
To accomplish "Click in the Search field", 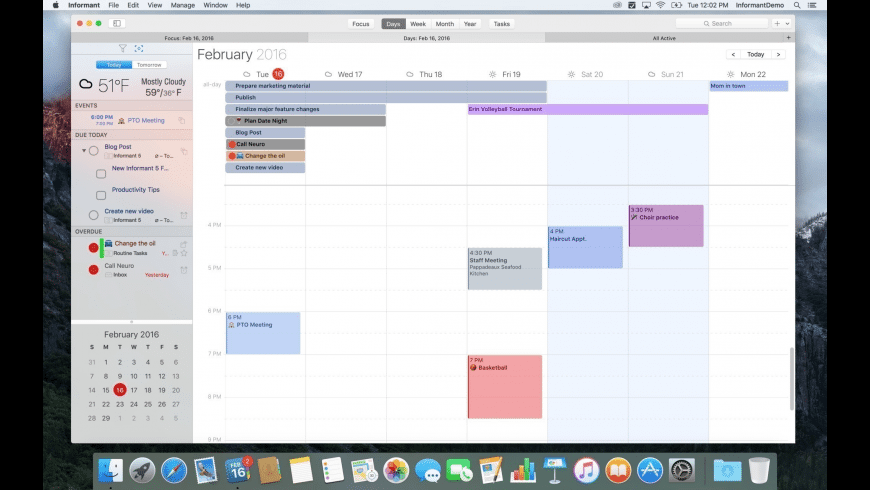I will (x=721, y=24).
